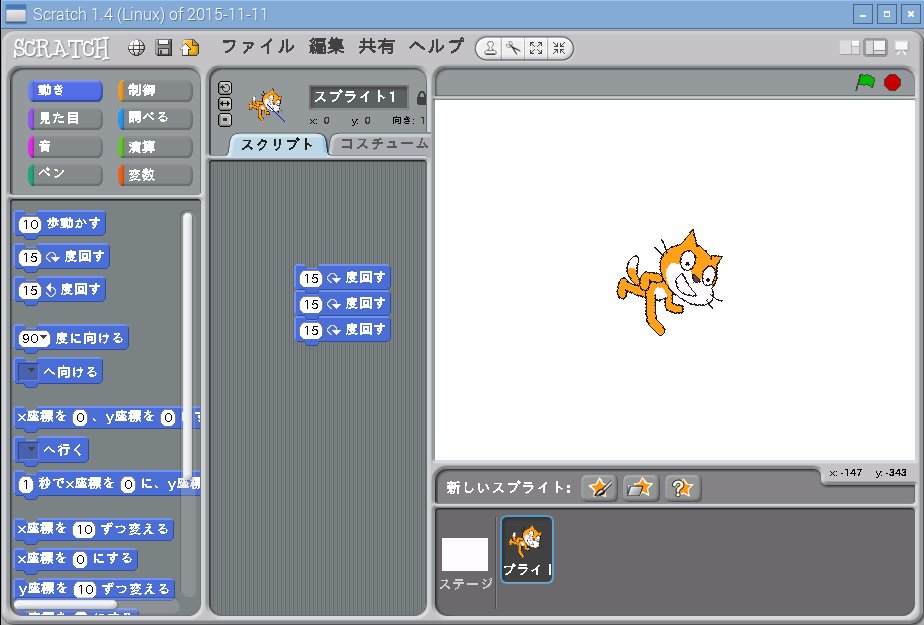Paint a new sprite

[599, 488]
